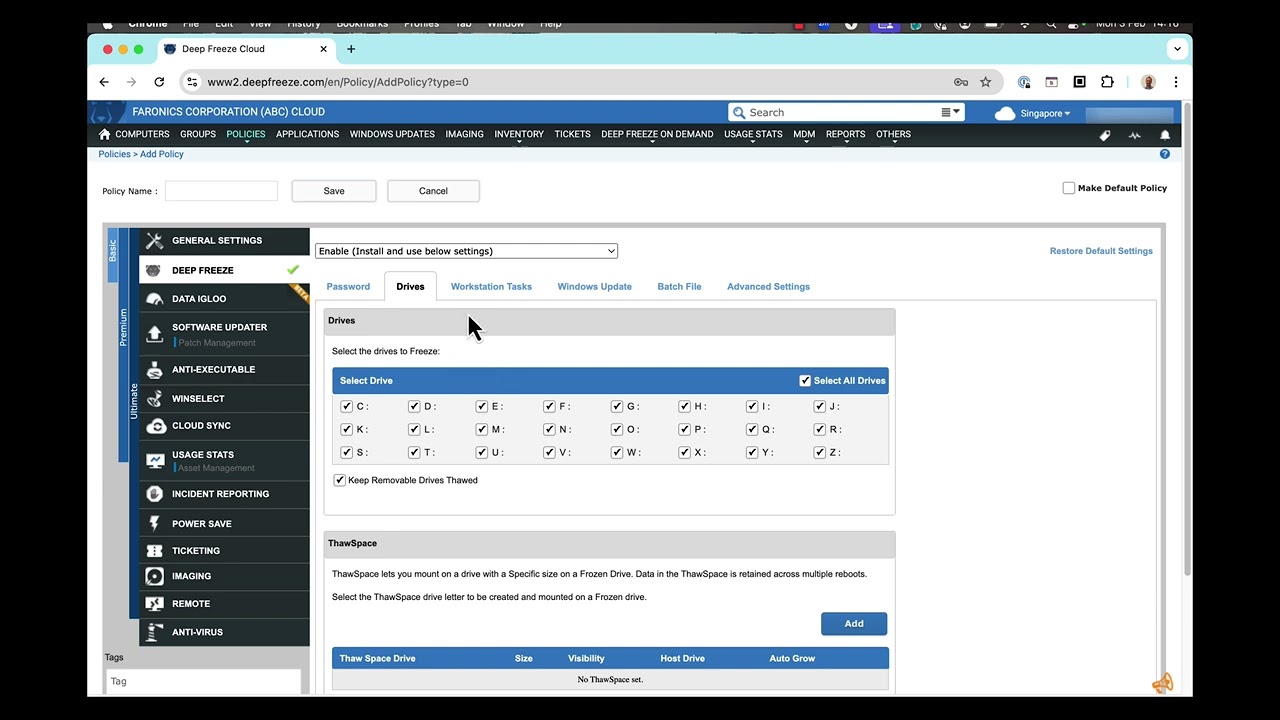This screenshot has height=720, width=1280.
Task: Open Windows Updates in navigation bar
Action: click(x=392, y=134)
